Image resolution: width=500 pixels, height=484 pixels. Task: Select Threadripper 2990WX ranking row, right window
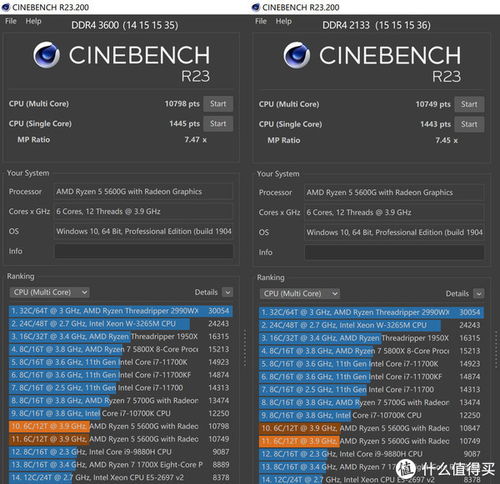pos(371,312)
